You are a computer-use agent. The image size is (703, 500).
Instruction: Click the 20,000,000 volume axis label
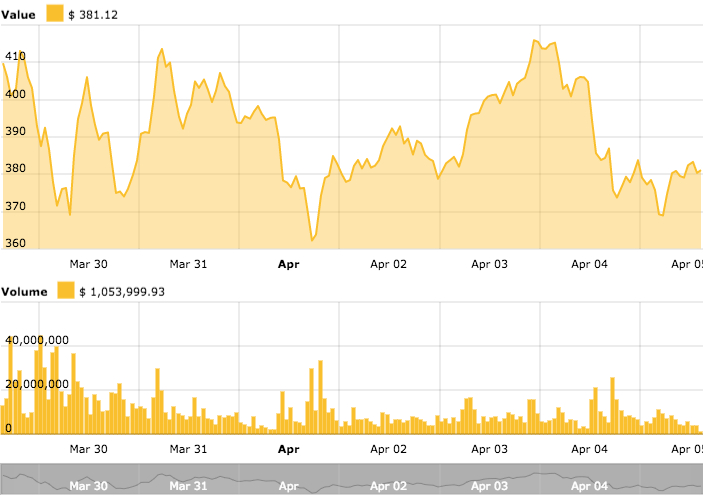[x=37, y=384]
